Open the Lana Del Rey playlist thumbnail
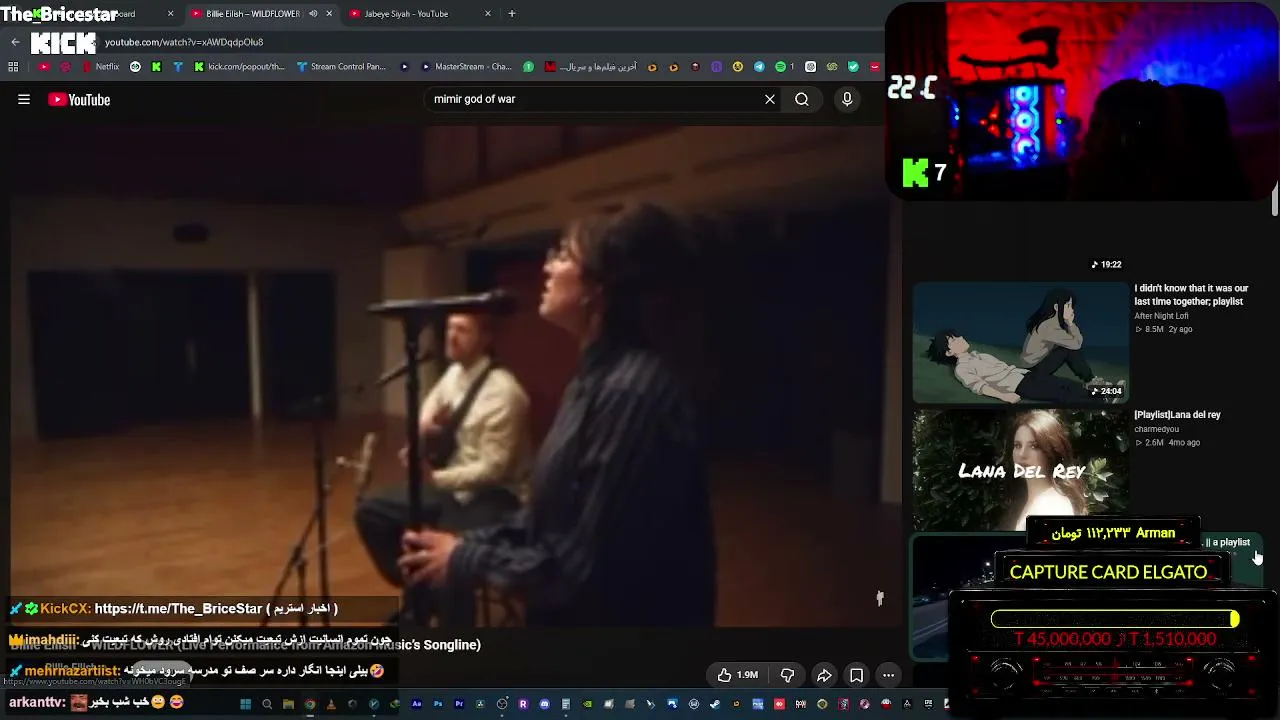This screenshot has width=1280, height=720. pos(1020,468)
